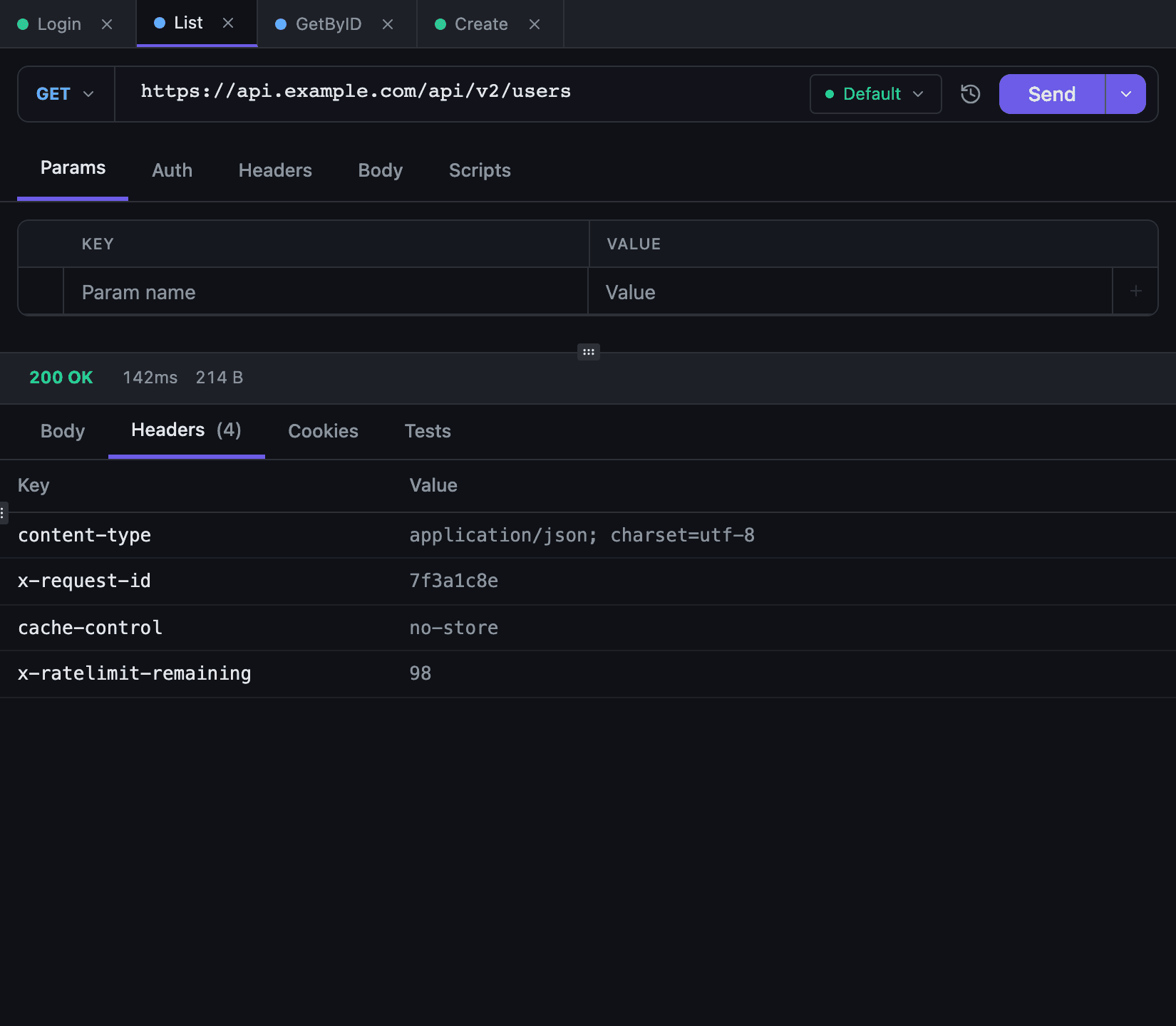Image resolution: width=1176 pixels, height=1026 pixels.
Task: Show the response Headers (4) tab
Action: point(186,430)
